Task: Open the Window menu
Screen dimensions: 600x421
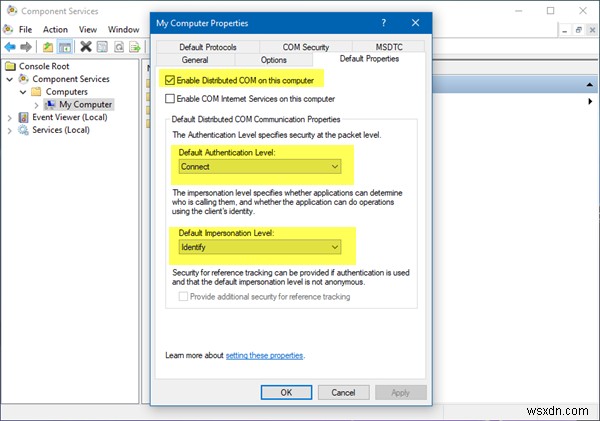Action: pos(123,29)
